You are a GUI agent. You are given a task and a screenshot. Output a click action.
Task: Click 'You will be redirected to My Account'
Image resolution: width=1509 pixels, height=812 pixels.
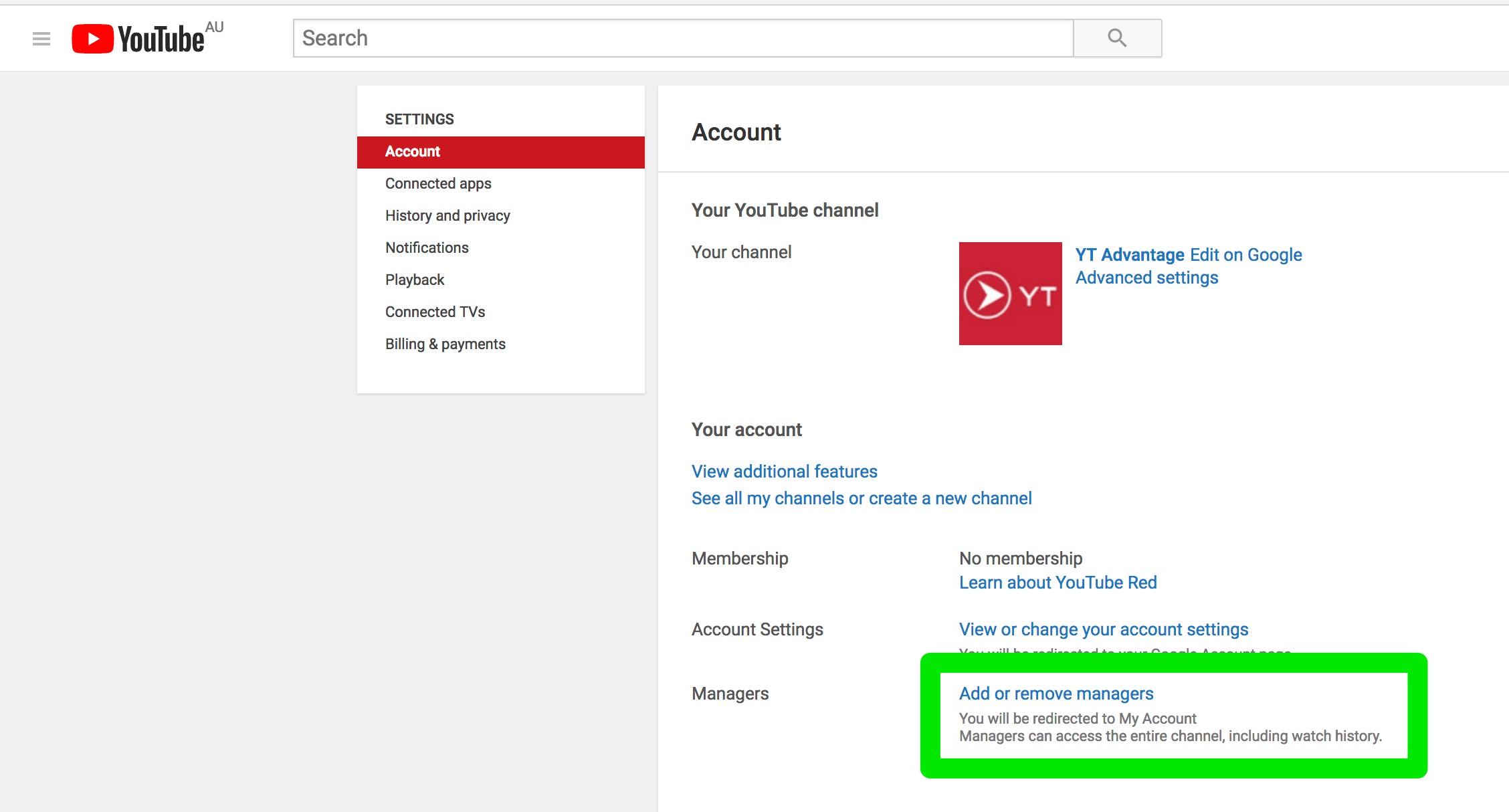coord(1078,718)
